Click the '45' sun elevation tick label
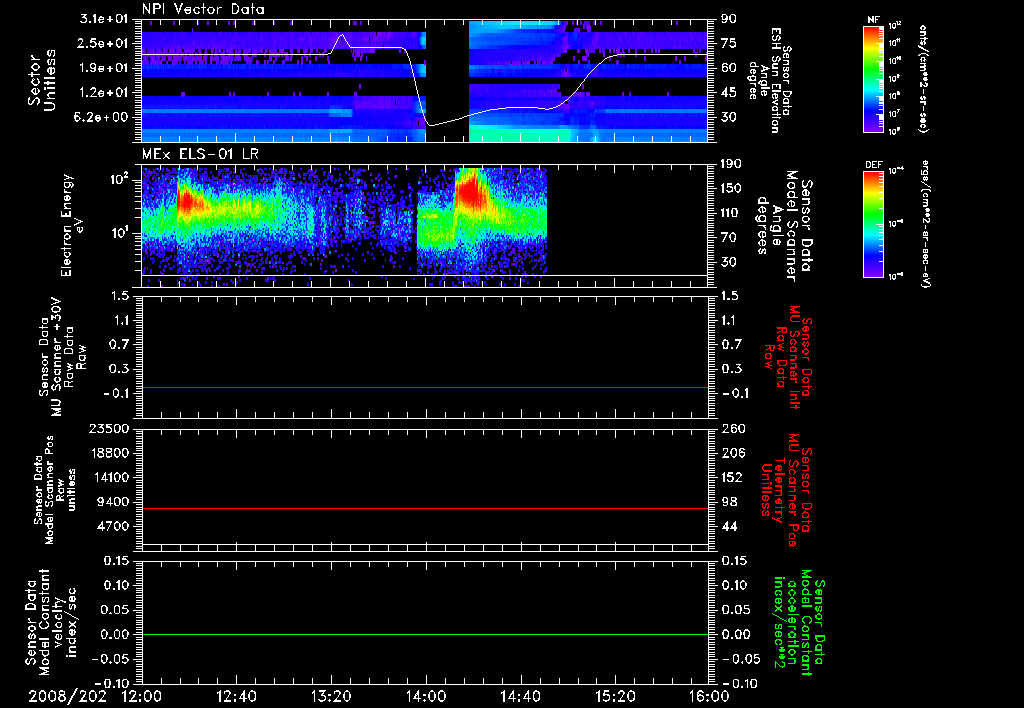 click(x=729, y=93)
